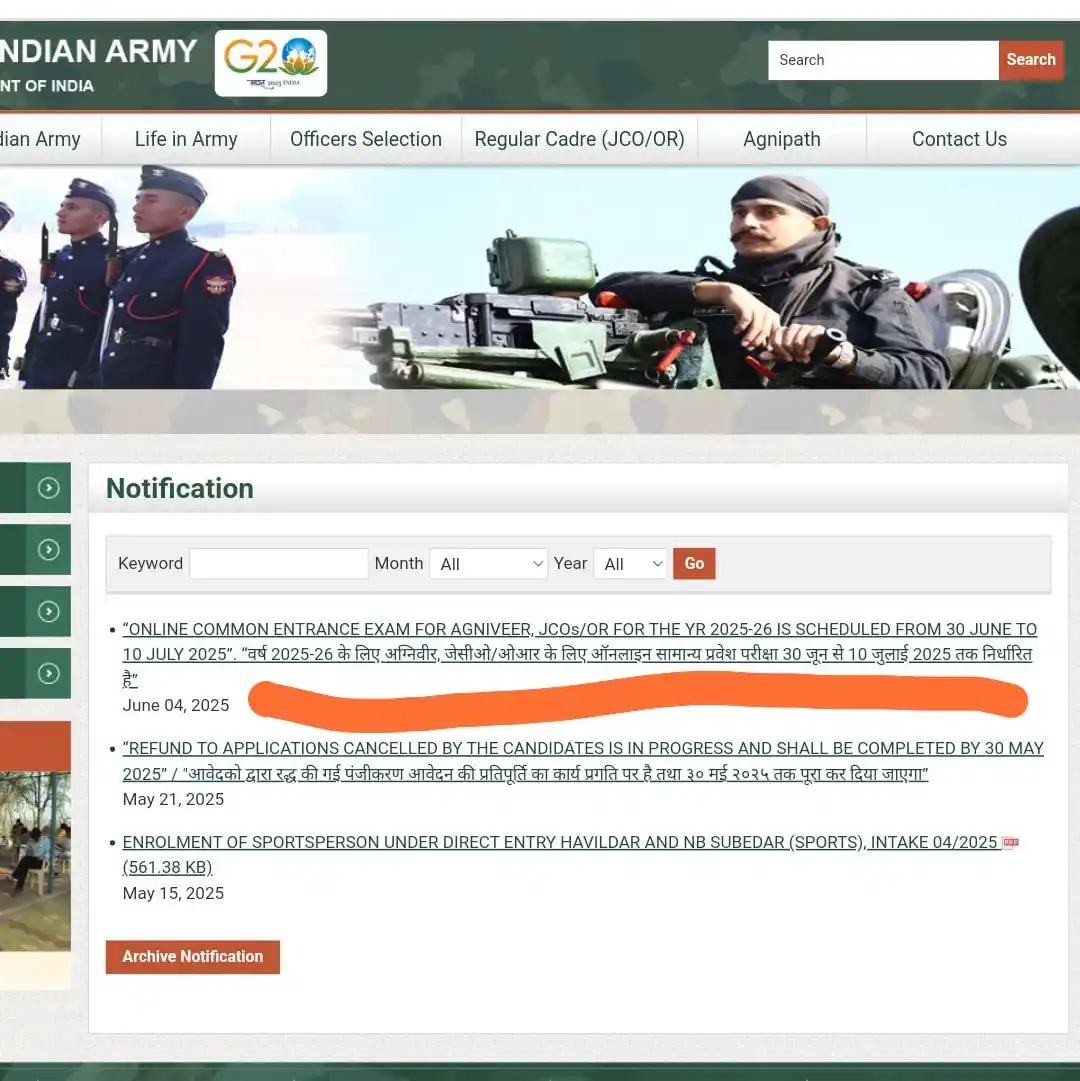Click the date text June 04, 2025
This screenshot has width=1080, height=1081.
point(176,705)
